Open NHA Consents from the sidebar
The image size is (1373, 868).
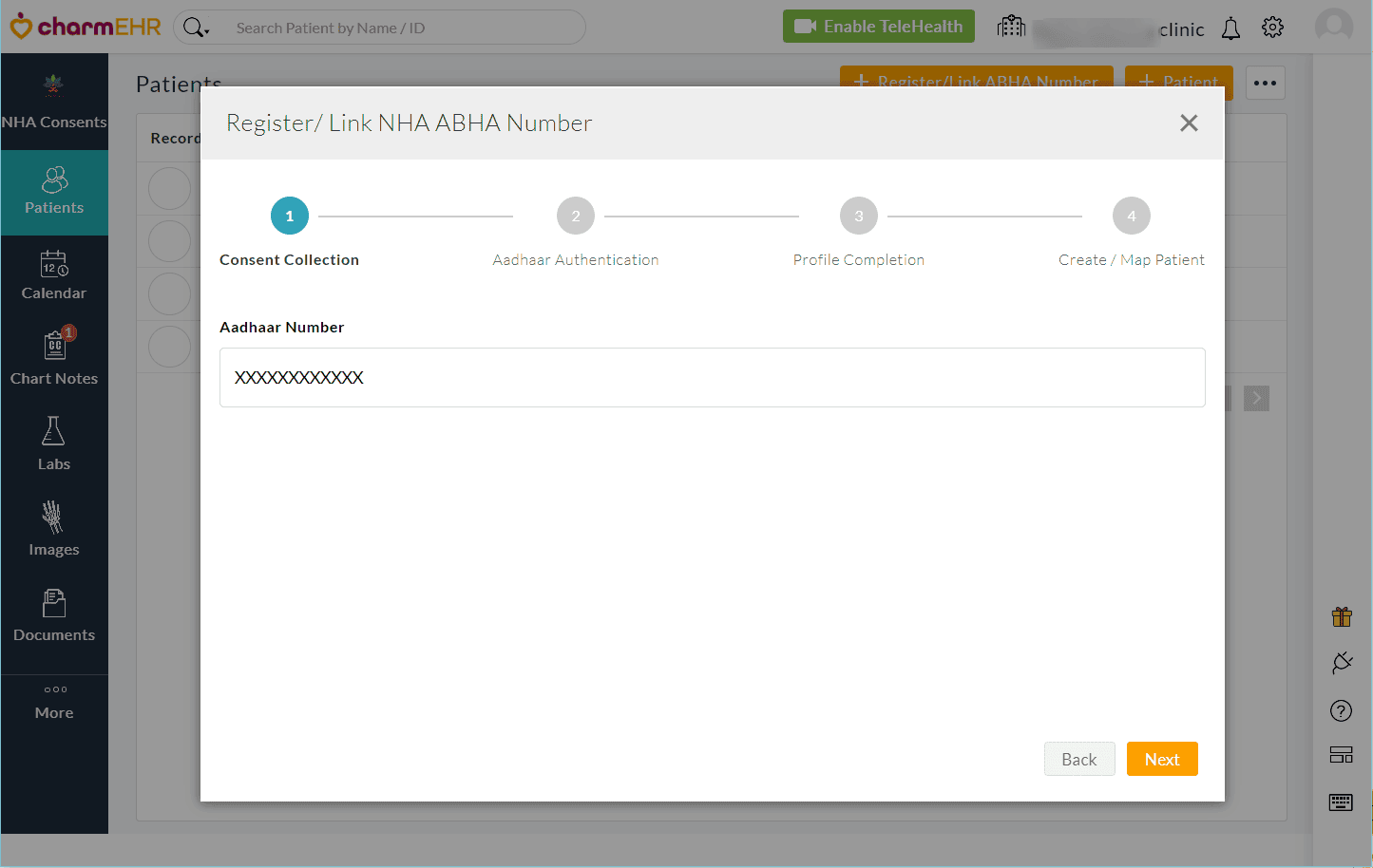click(54, 102)
